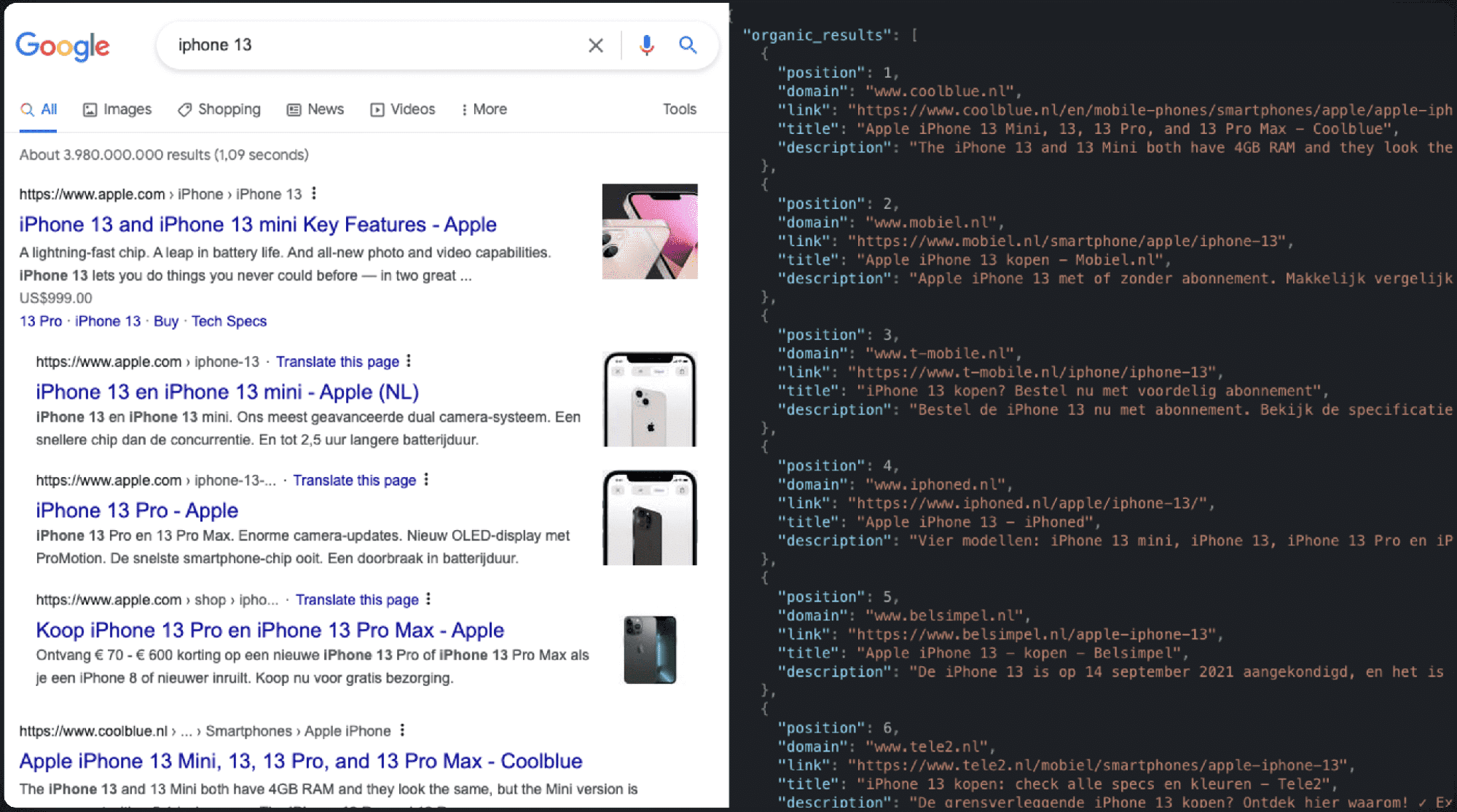The image size is (1457, 812).
Task: Switch to the Images tab
Action: 117,109
